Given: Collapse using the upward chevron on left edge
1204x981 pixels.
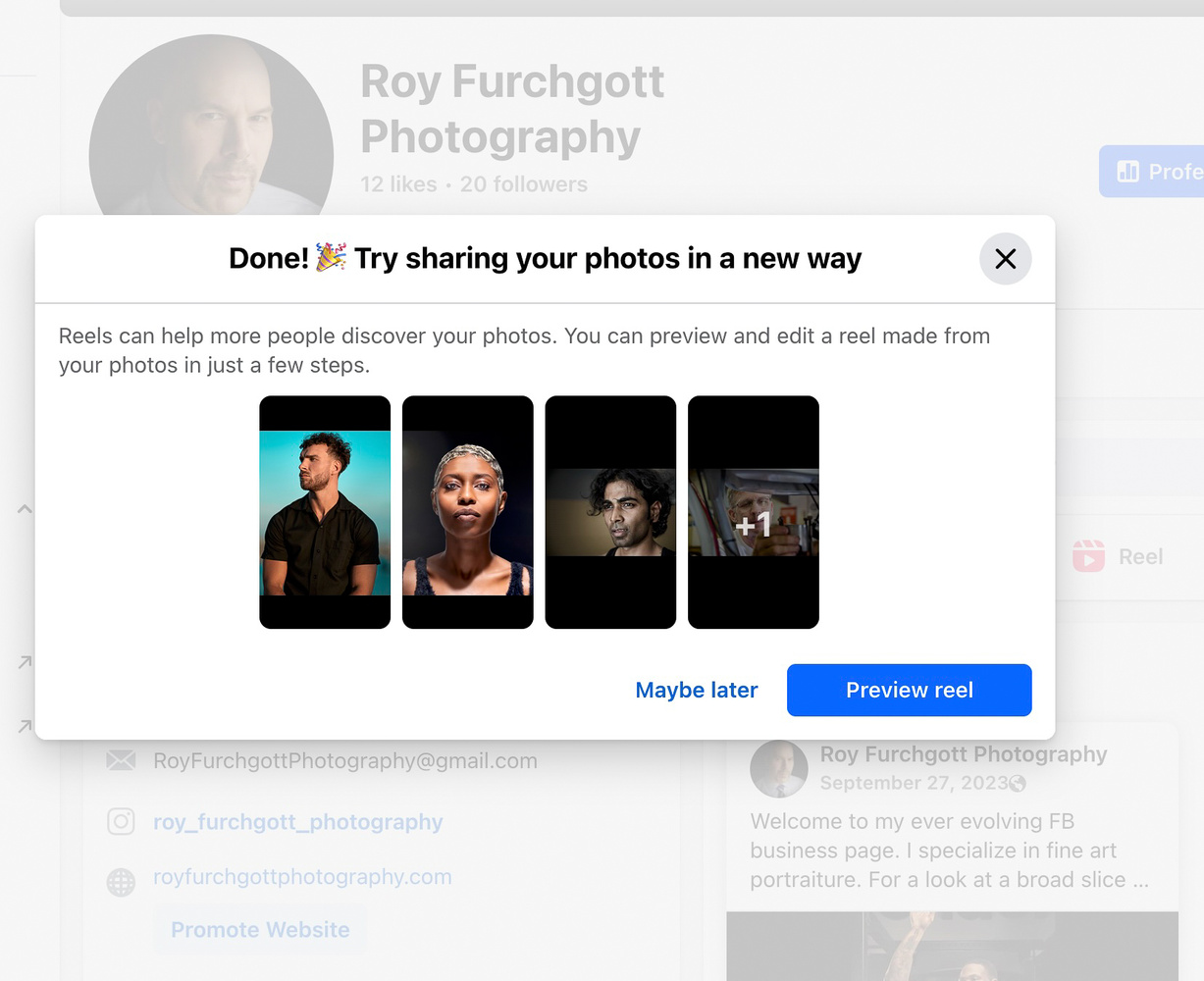Looking at the screenshot, I should click(25, 509).
